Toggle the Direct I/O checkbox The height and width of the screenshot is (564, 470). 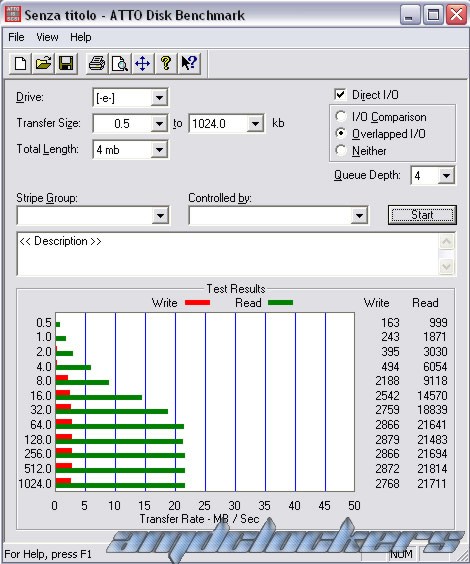coord(340,95)
